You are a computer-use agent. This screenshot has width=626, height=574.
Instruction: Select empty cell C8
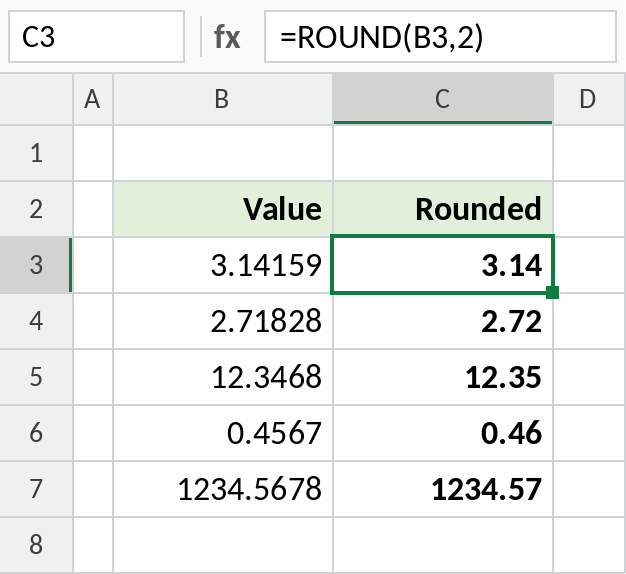[443, 545]
